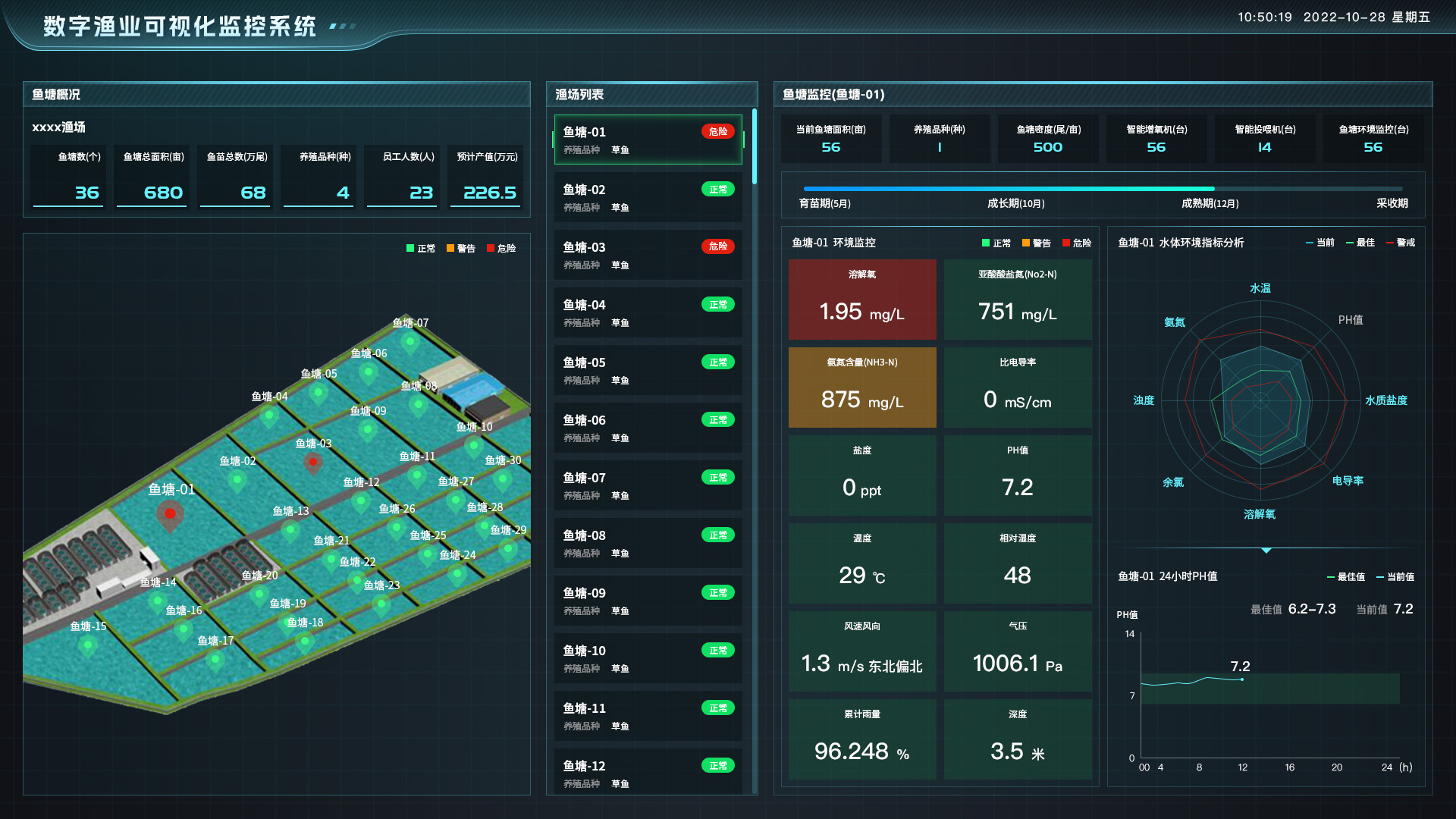
Task: Click the 正常 badge on 鱼塘-10
Action: 717,650
